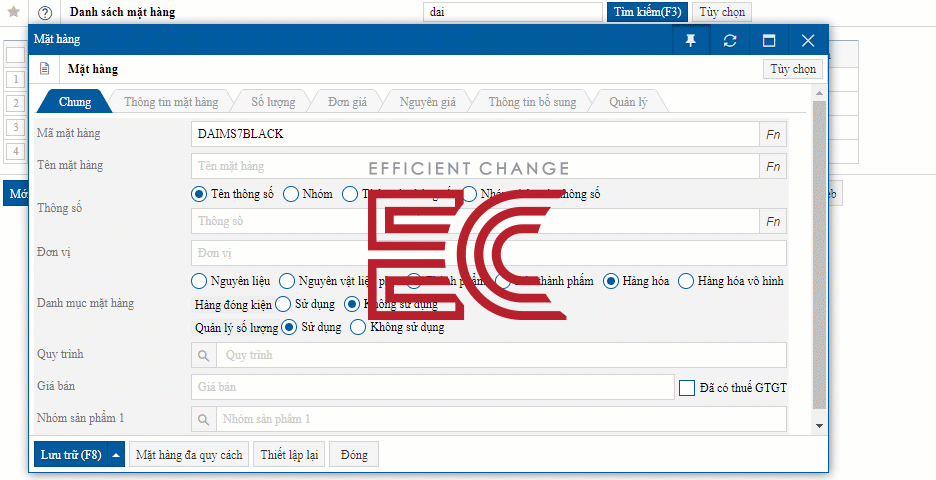Tick header checkbox in background list
Screen dimensions: 936x480
point(16,55)
